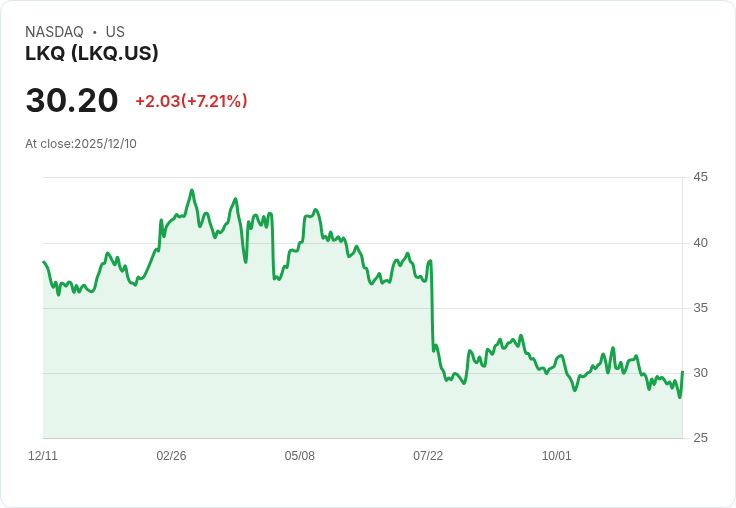Click the +2.03(+7.21%) price change

(x=191, y=101)
